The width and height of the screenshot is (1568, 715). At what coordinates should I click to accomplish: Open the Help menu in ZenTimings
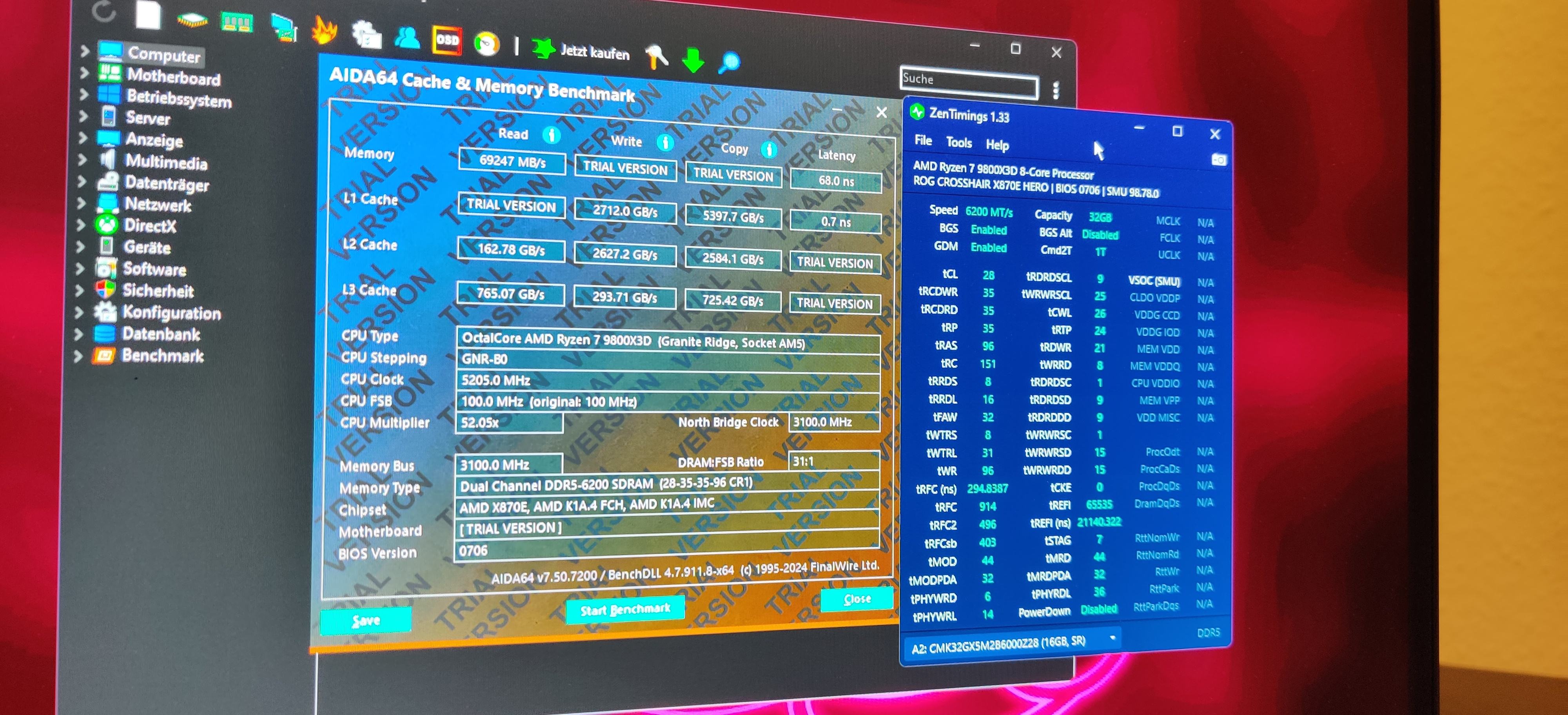click(997, 145)
